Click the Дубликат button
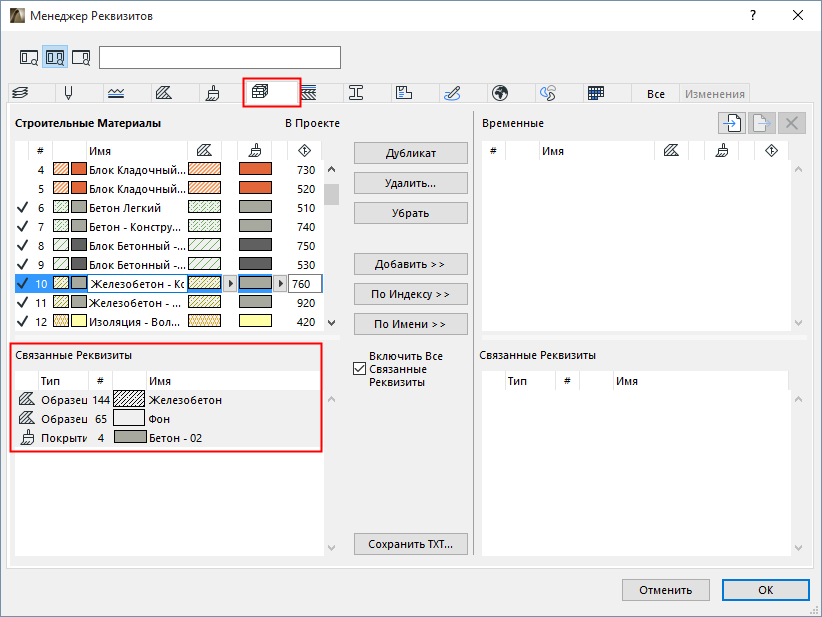The width and height of the screenshot is (822, 617). pos(410,153)
